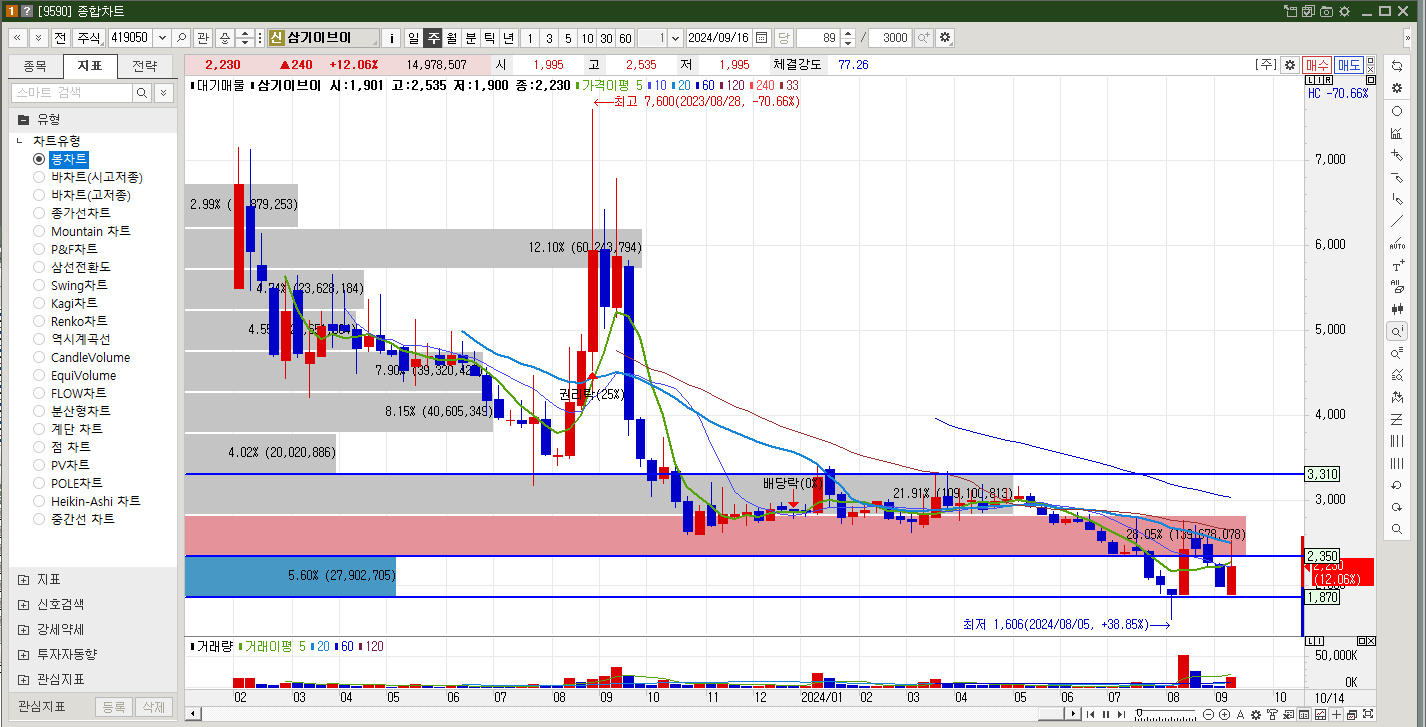Click the chart toolbar settings gear after 3000
This screenshot has width=1426, height=727.
[x=945, y=37]
